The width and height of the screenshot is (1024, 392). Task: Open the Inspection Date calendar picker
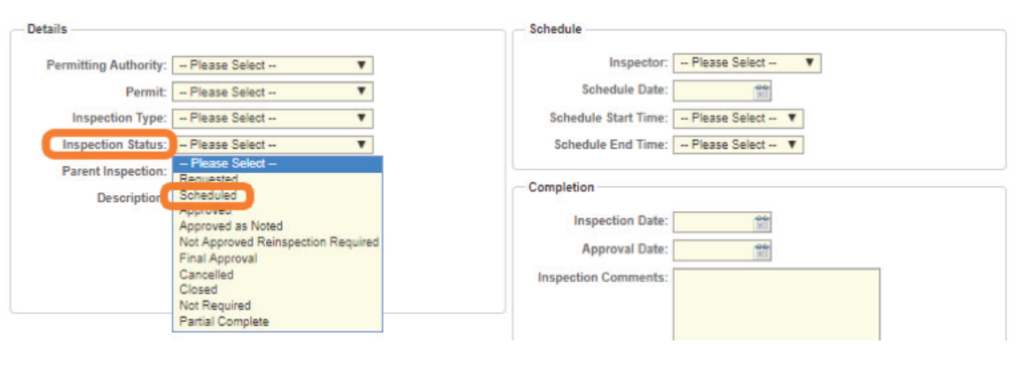point(761,222)
